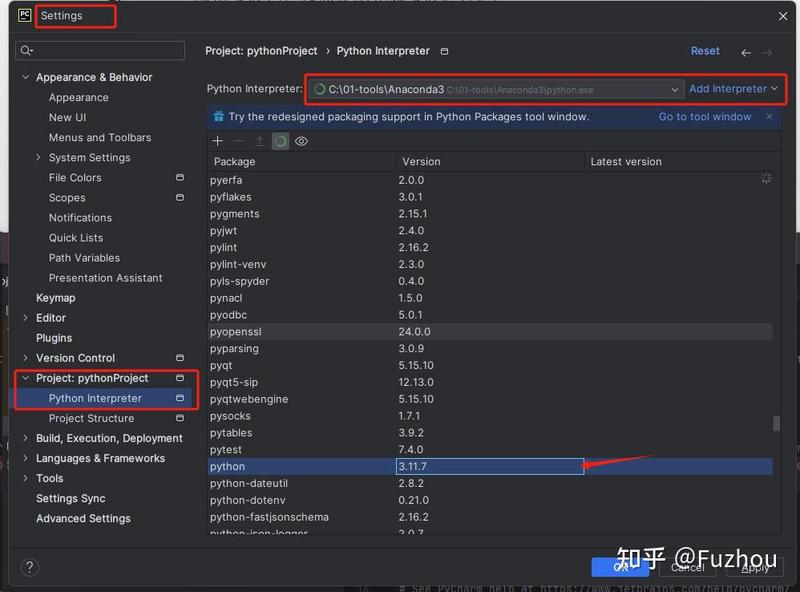This screenshot has height=592, width=800.
Task: Select the pyodbc package row
Action: click(x=490, y=315)
